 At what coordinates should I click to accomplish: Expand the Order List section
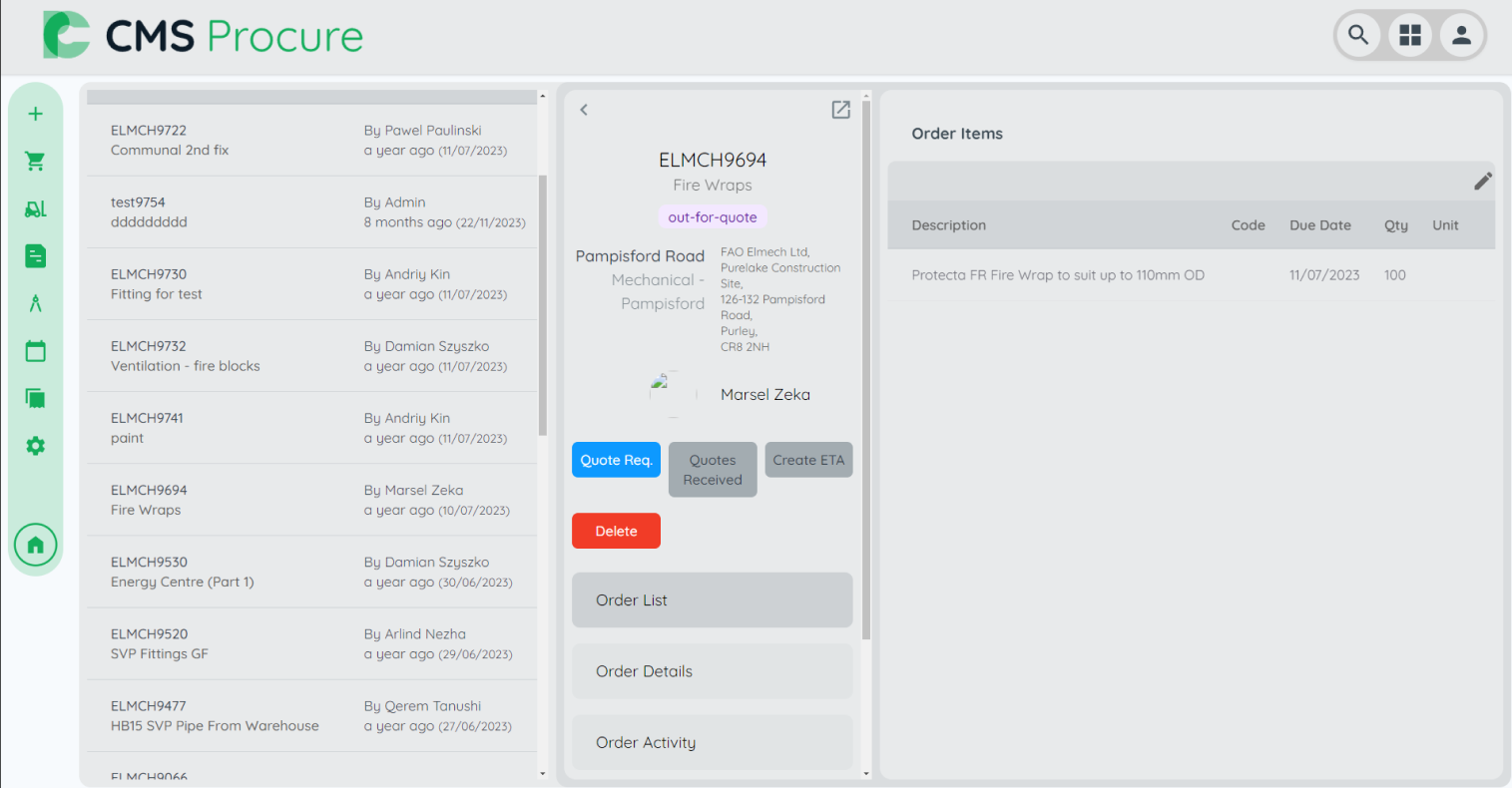tap(712, 599)
